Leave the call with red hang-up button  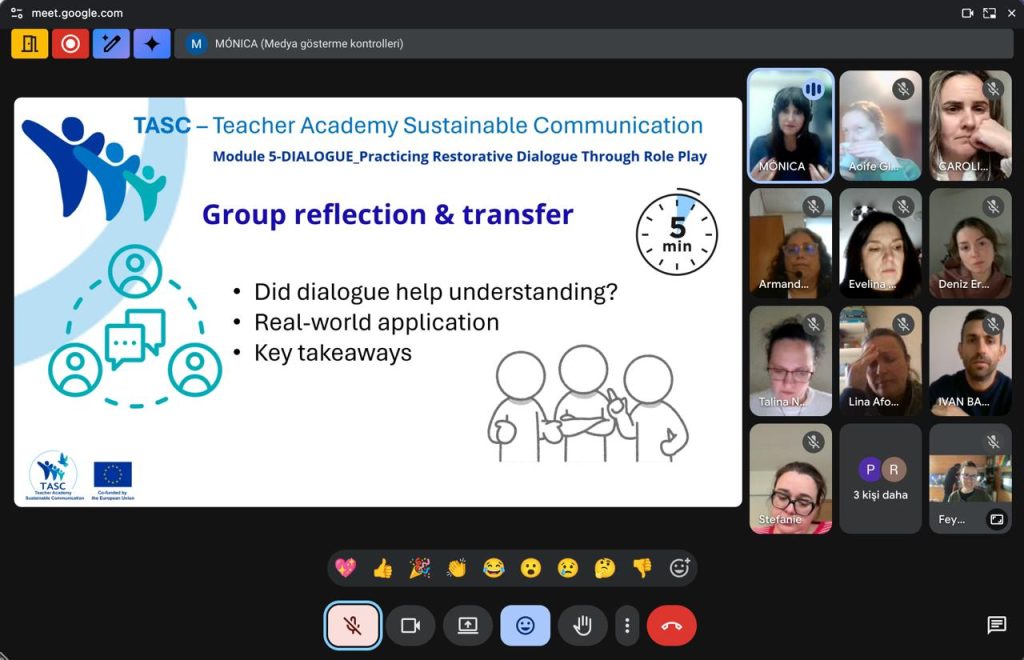click(671, 626)
